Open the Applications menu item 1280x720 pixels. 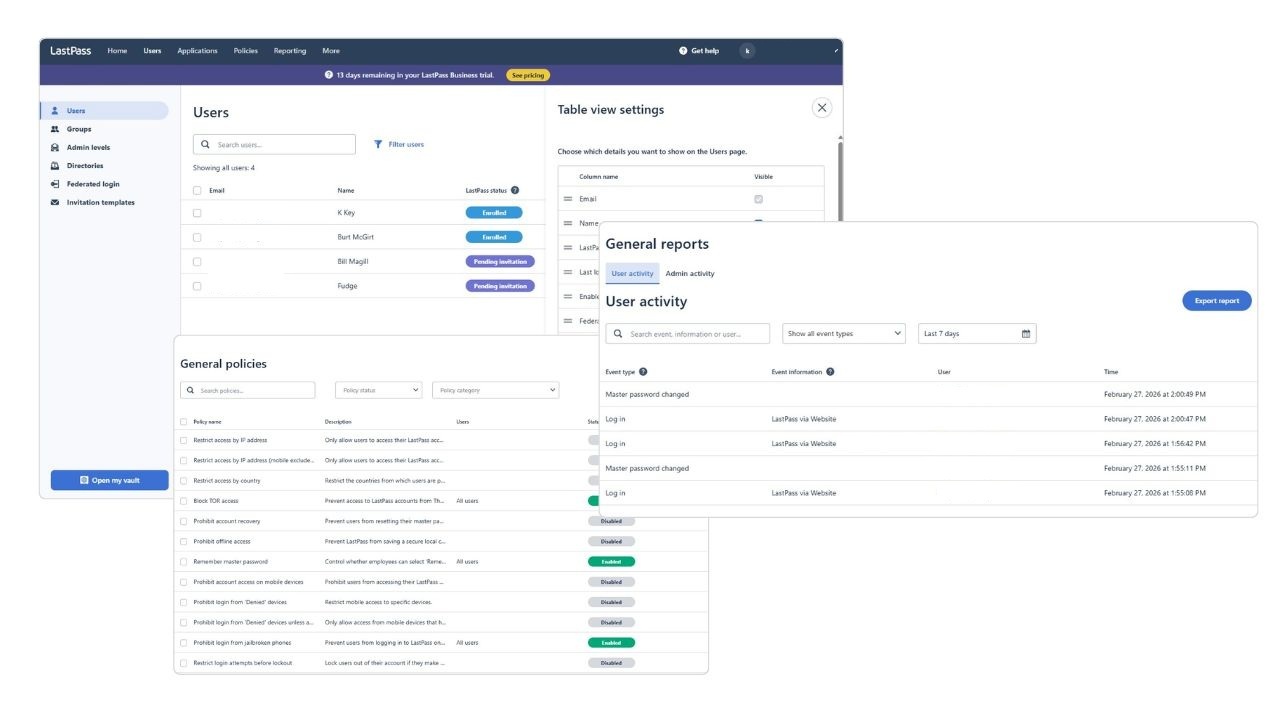tap(197, 51)
